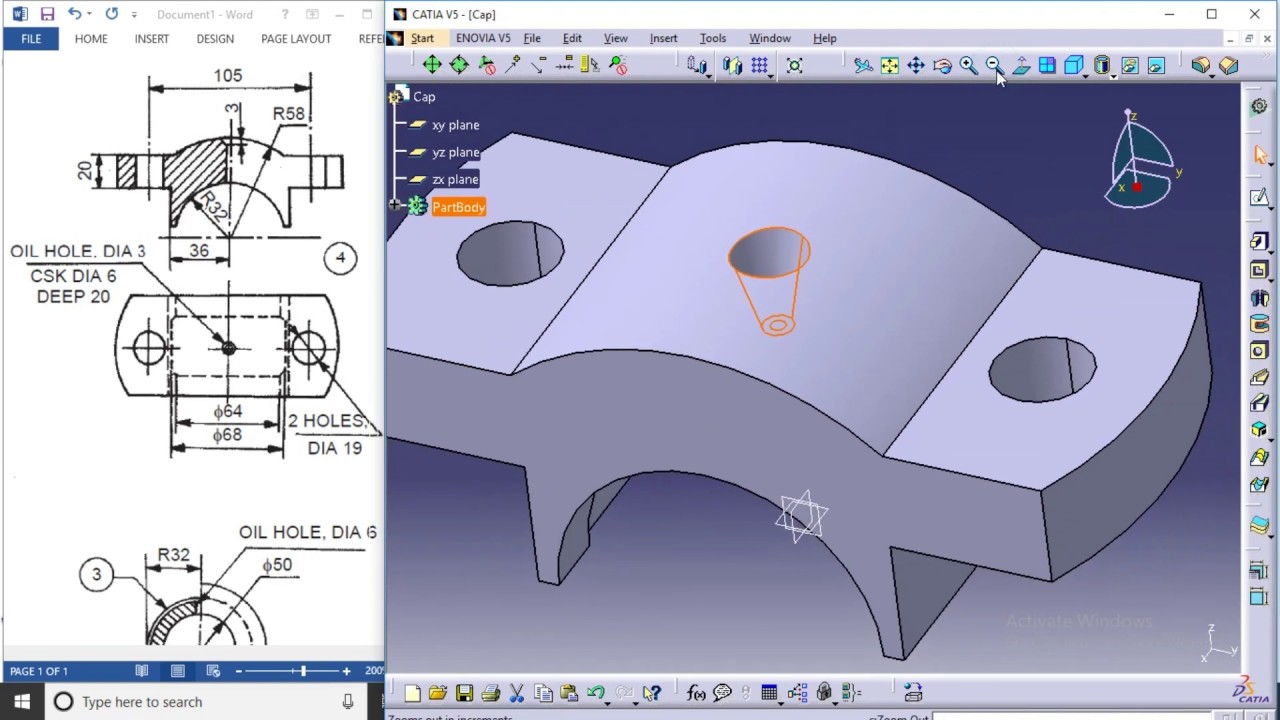The width and height of the screenshot is (1280, 720).
Task: Open the Isometric View quick view cube
Action: 1074,66
